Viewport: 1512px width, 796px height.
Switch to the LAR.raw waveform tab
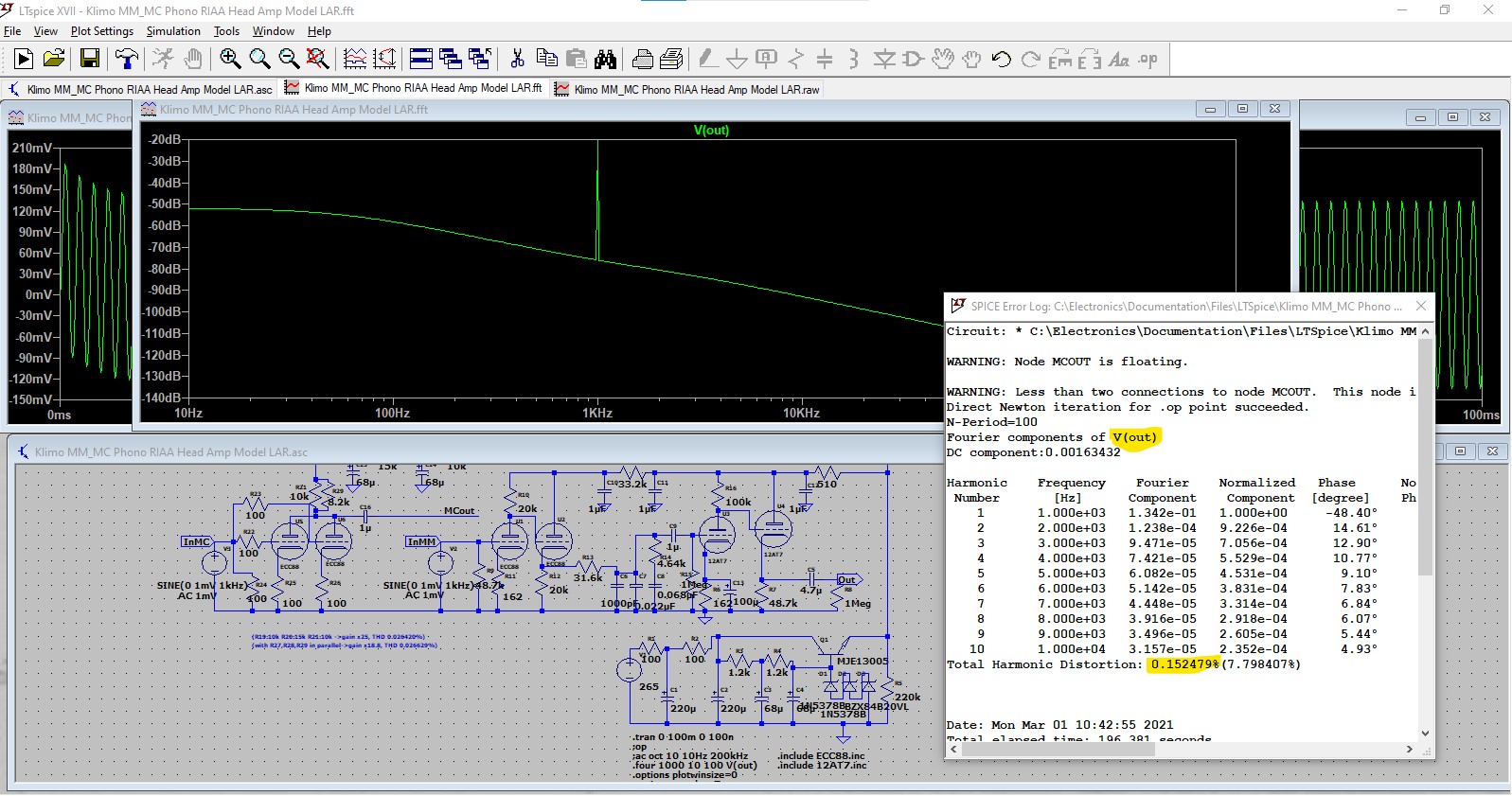coord(687,89)
